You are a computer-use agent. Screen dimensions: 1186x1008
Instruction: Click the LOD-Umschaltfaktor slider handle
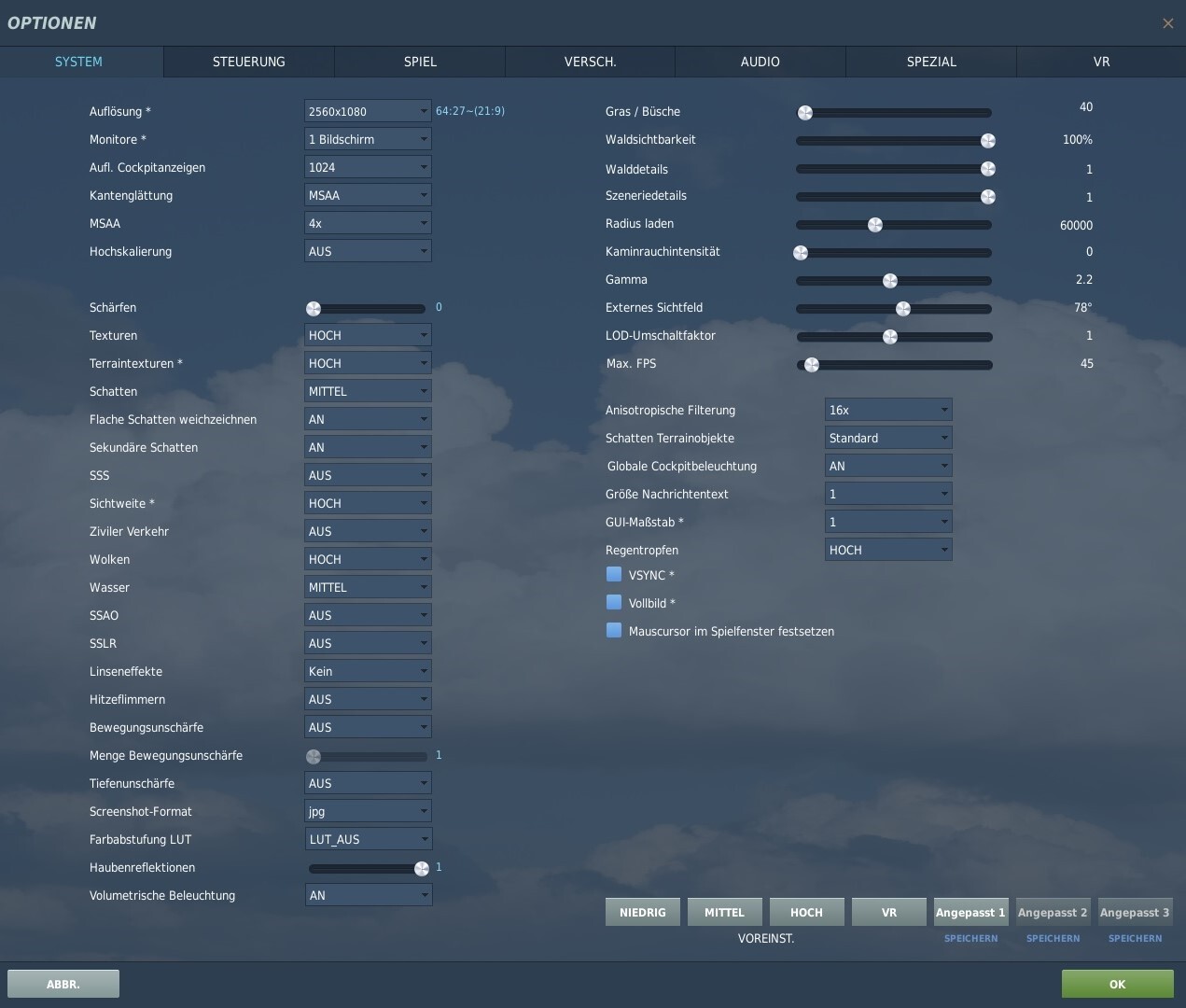[x=890, y=337]
